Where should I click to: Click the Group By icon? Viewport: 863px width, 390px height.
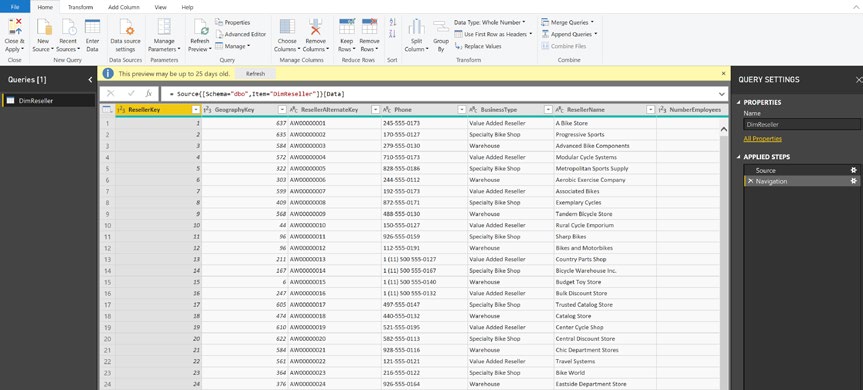click(440, 27)
